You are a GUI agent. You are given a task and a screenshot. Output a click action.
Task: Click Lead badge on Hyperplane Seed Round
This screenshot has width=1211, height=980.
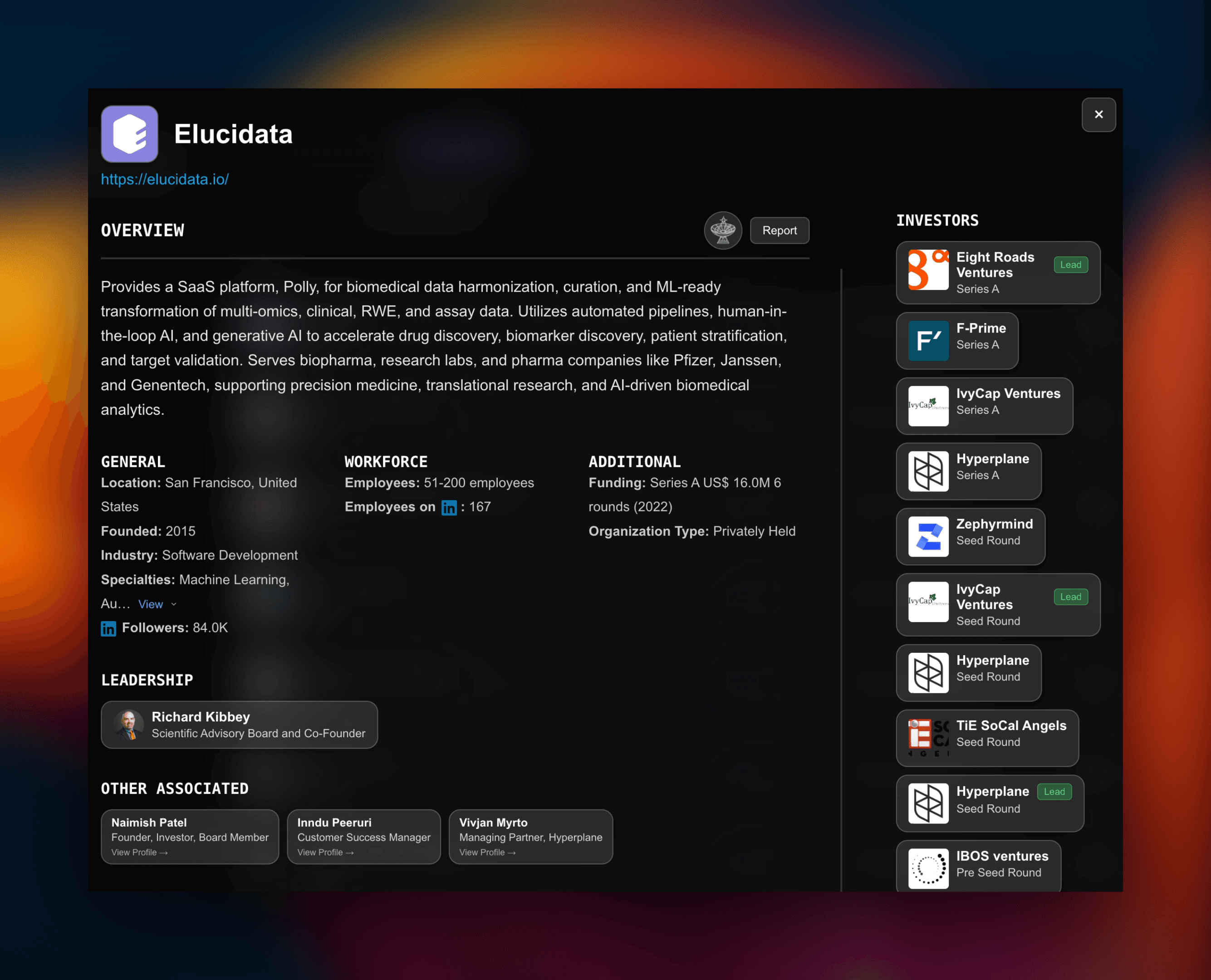pyautogui.click(x=1054, y=791)
